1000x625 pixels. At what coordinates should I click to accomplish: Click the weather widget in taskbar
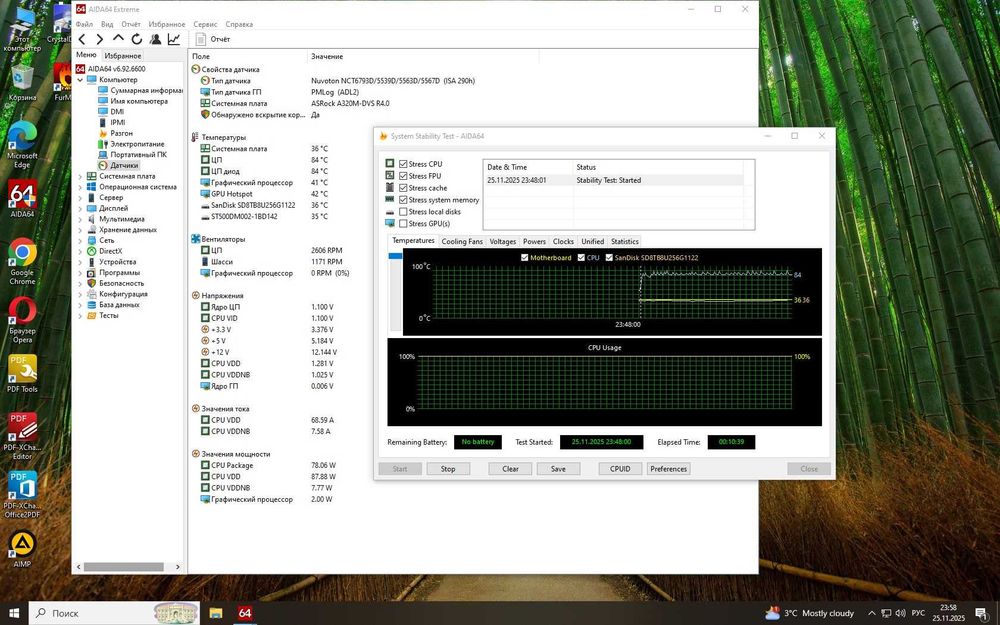(810, 614)
